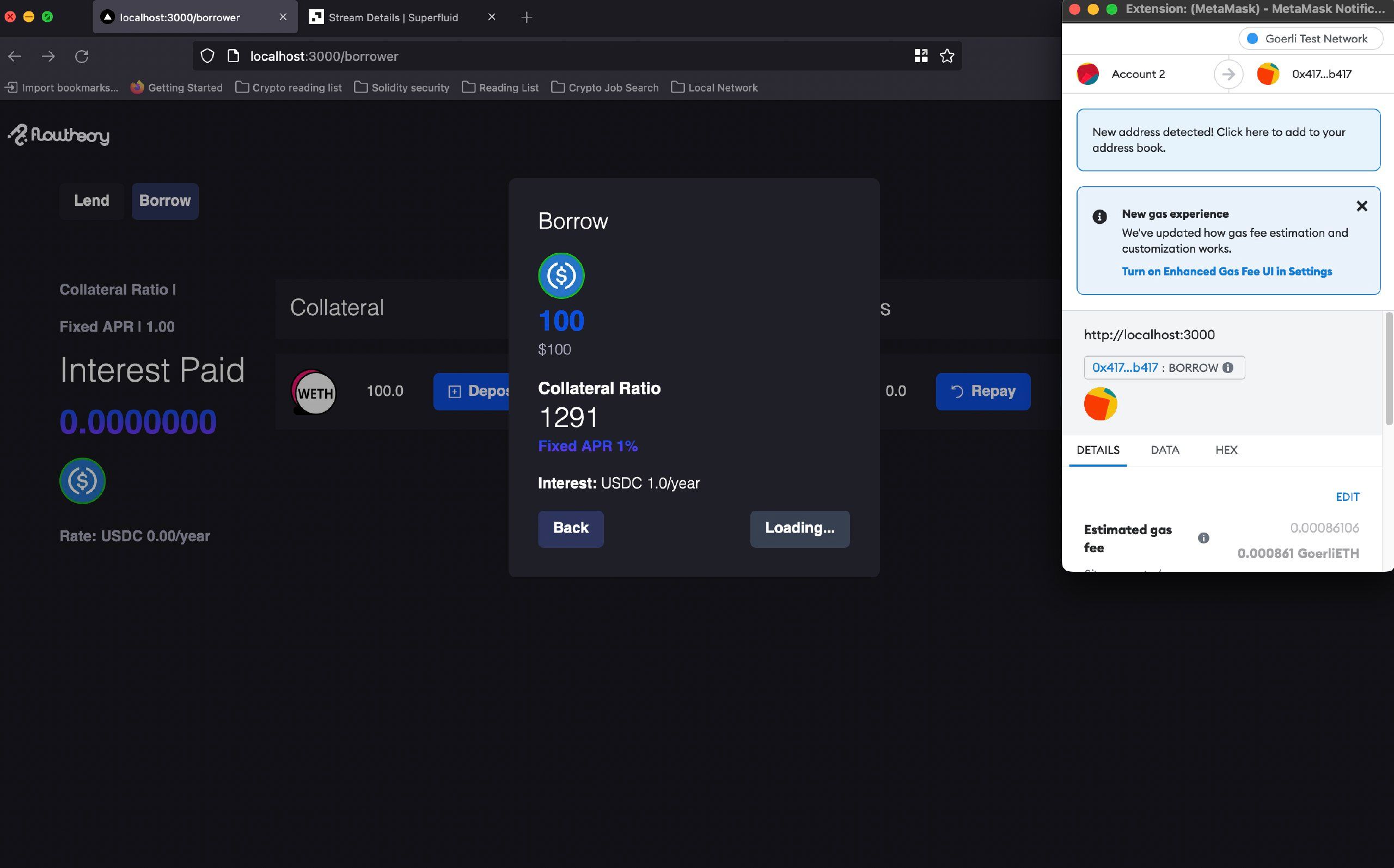1394x868 pixels.
Task: Switch to the Lend tab
Action: 91,200
